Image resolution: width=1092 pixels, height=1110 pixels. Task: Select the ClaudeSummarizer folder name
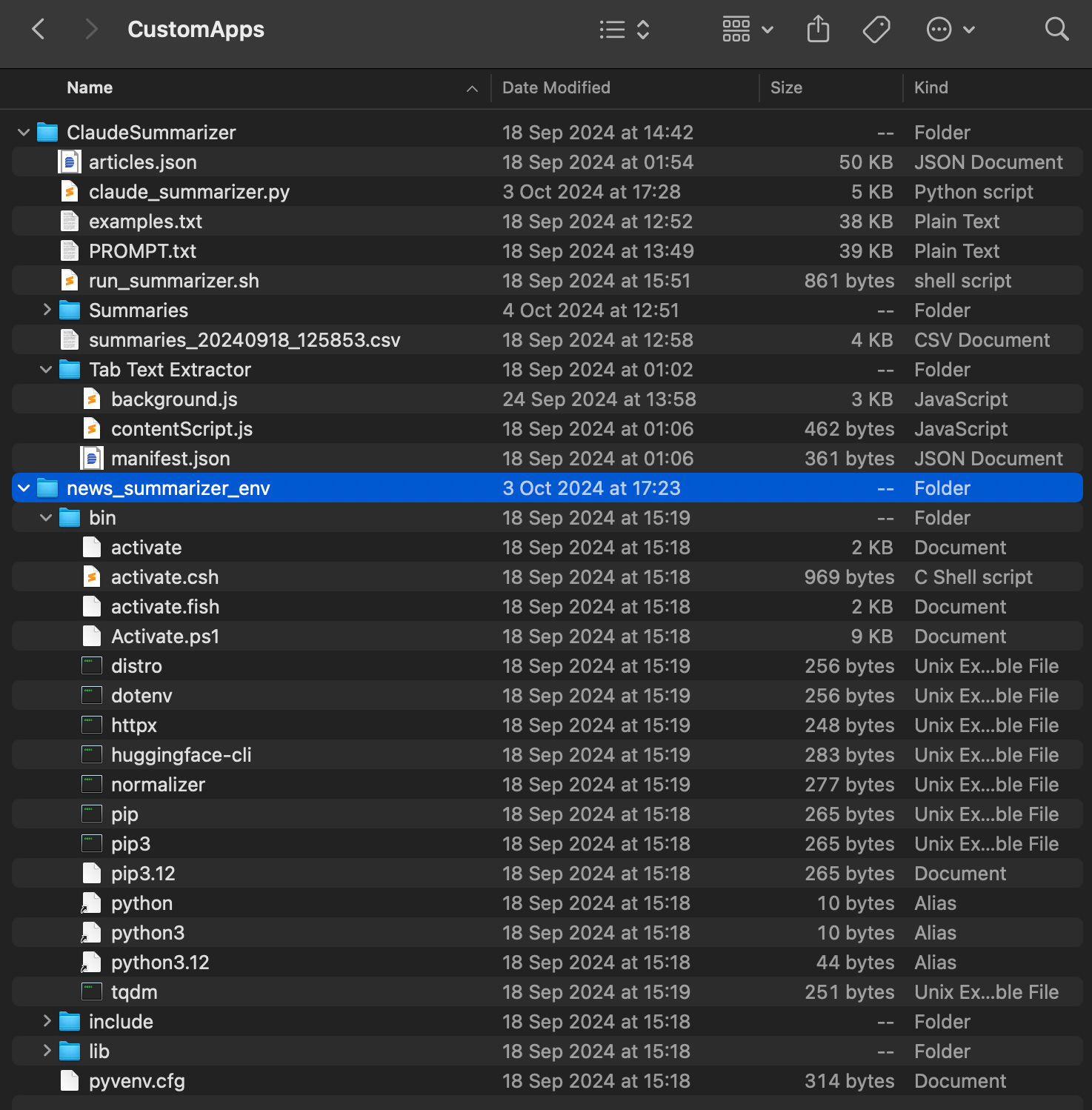point(151,133)
